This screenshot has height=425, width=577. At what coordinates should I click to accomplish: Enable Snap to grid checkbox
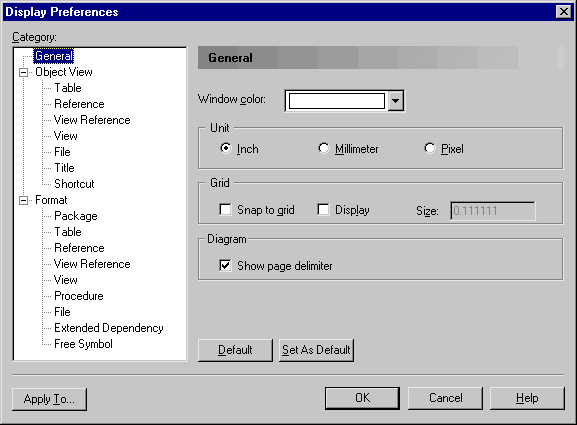click(225, 210)
